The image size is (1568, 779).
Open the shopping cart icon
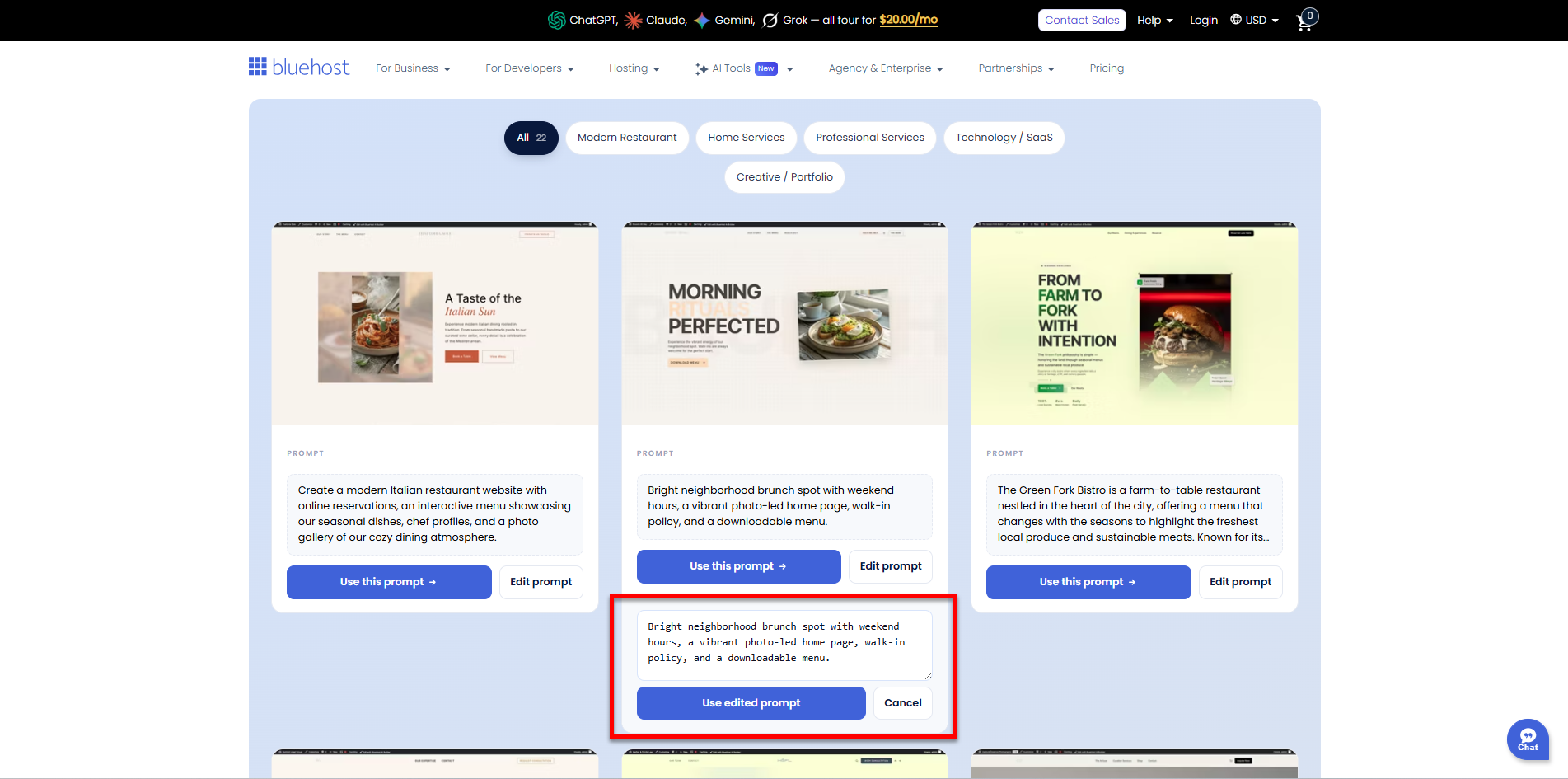[x=1305, y=21]
